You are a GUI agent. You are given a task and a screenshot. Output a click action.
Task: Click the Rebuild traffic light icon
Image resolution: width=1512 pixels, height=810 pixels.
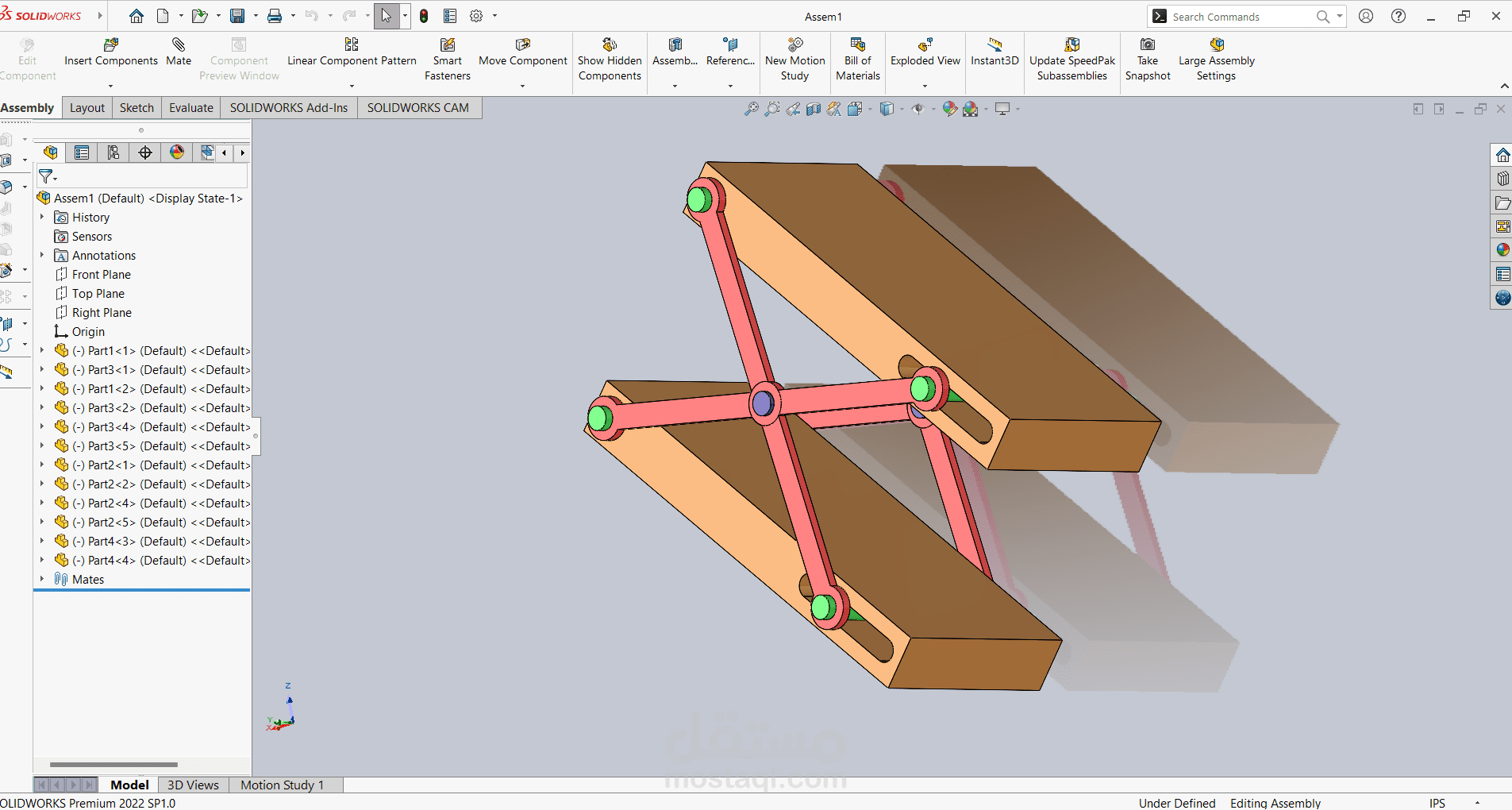tap(424, 16)
